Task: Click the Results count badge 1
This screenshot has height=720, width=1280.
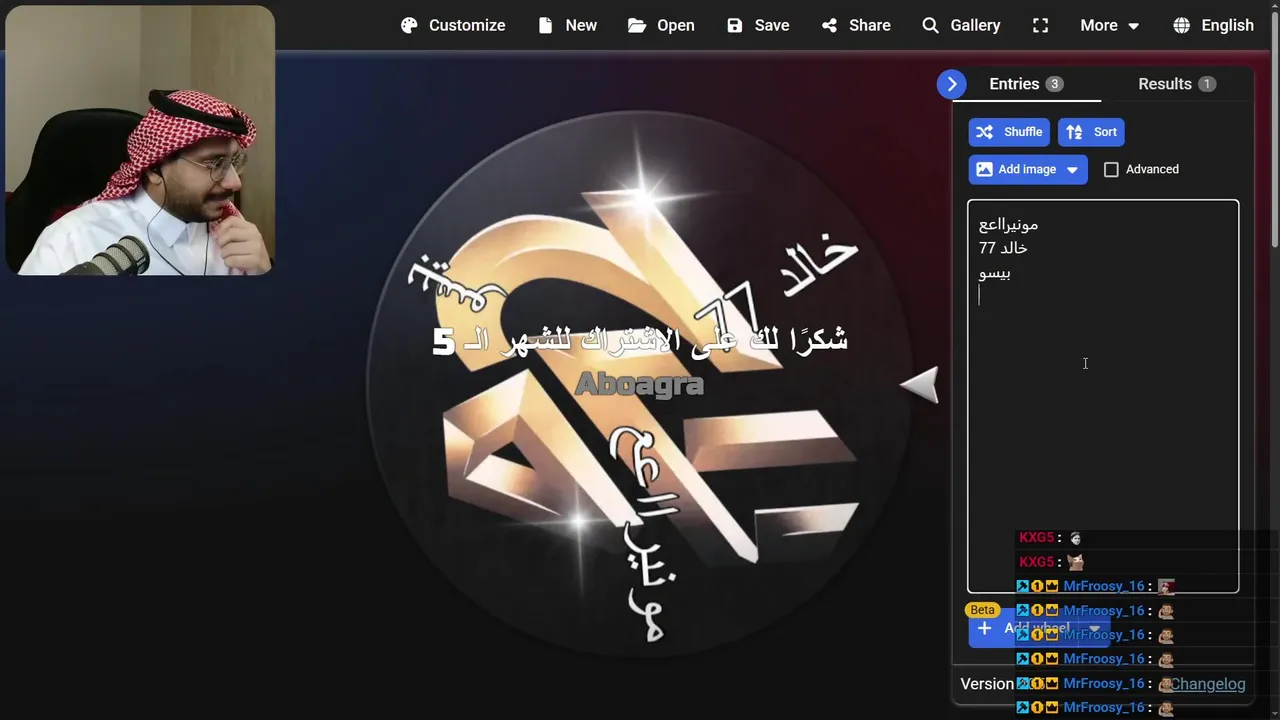Action: click(1207, 84)
